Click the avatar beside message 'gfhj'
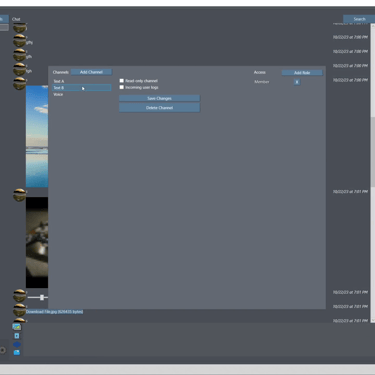The height and width of the screenshot is (375, 375). (19, 41)
